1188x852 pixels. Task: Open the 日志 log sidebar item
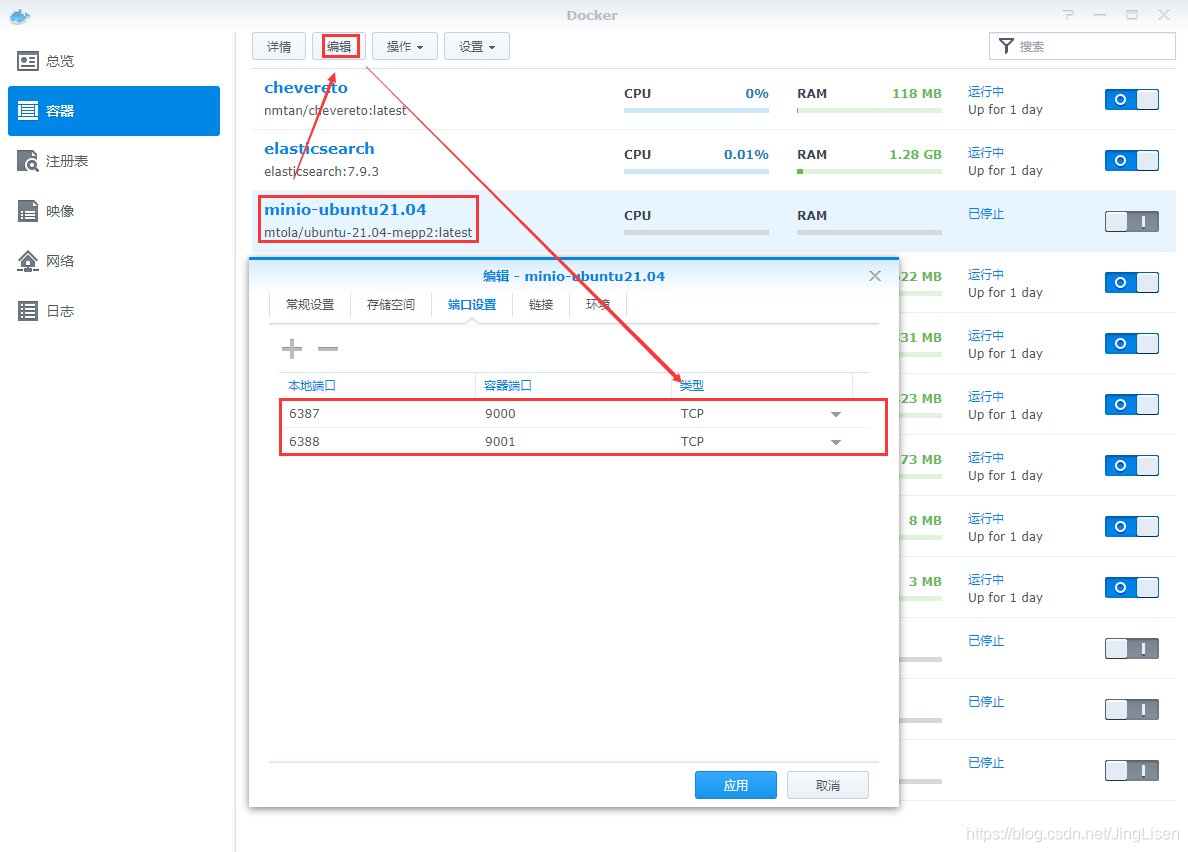point(114,311)
